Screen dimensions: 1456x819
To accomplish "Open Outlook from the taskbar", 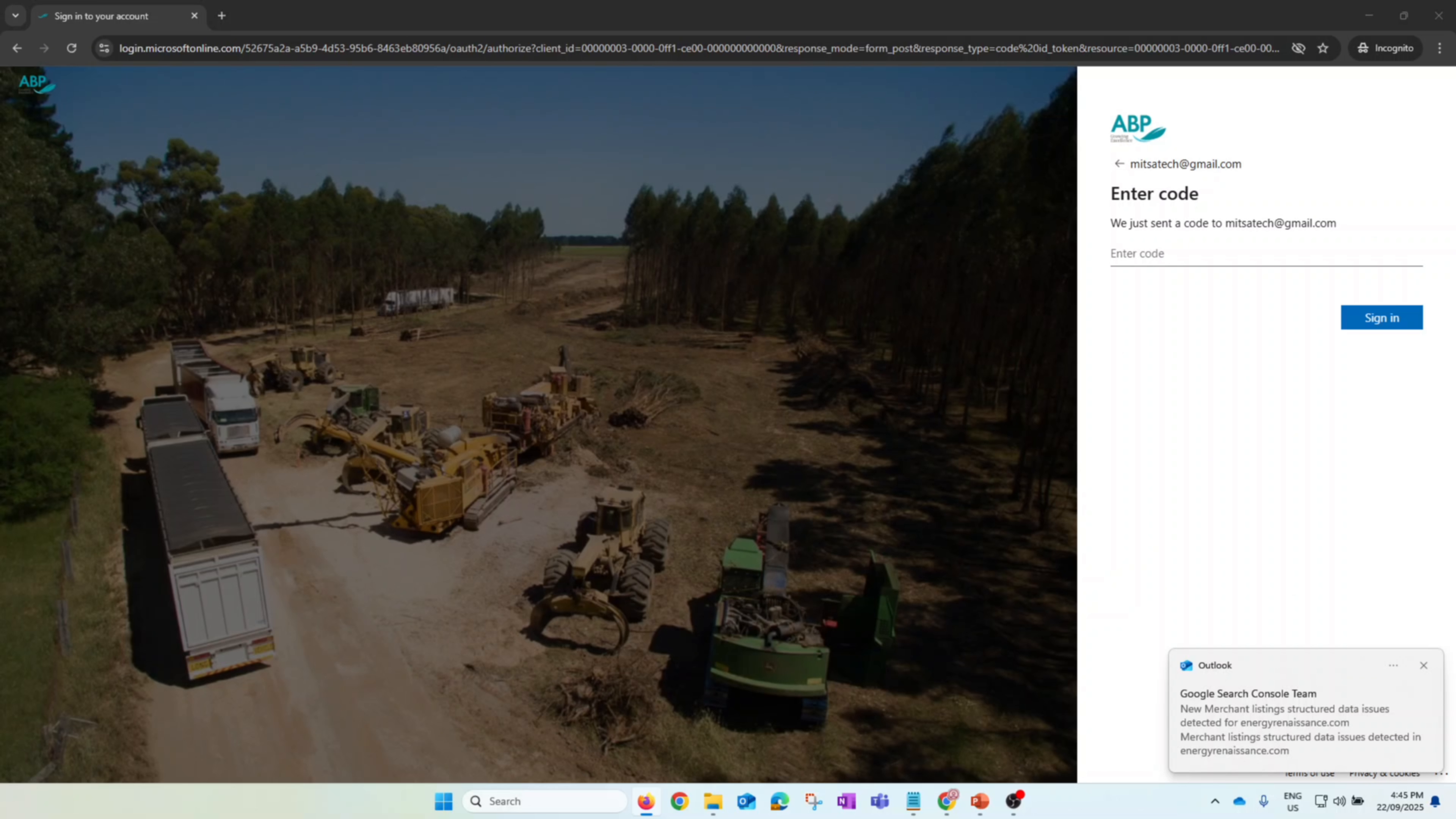I will pyautogui.click(x=746, y=801).
